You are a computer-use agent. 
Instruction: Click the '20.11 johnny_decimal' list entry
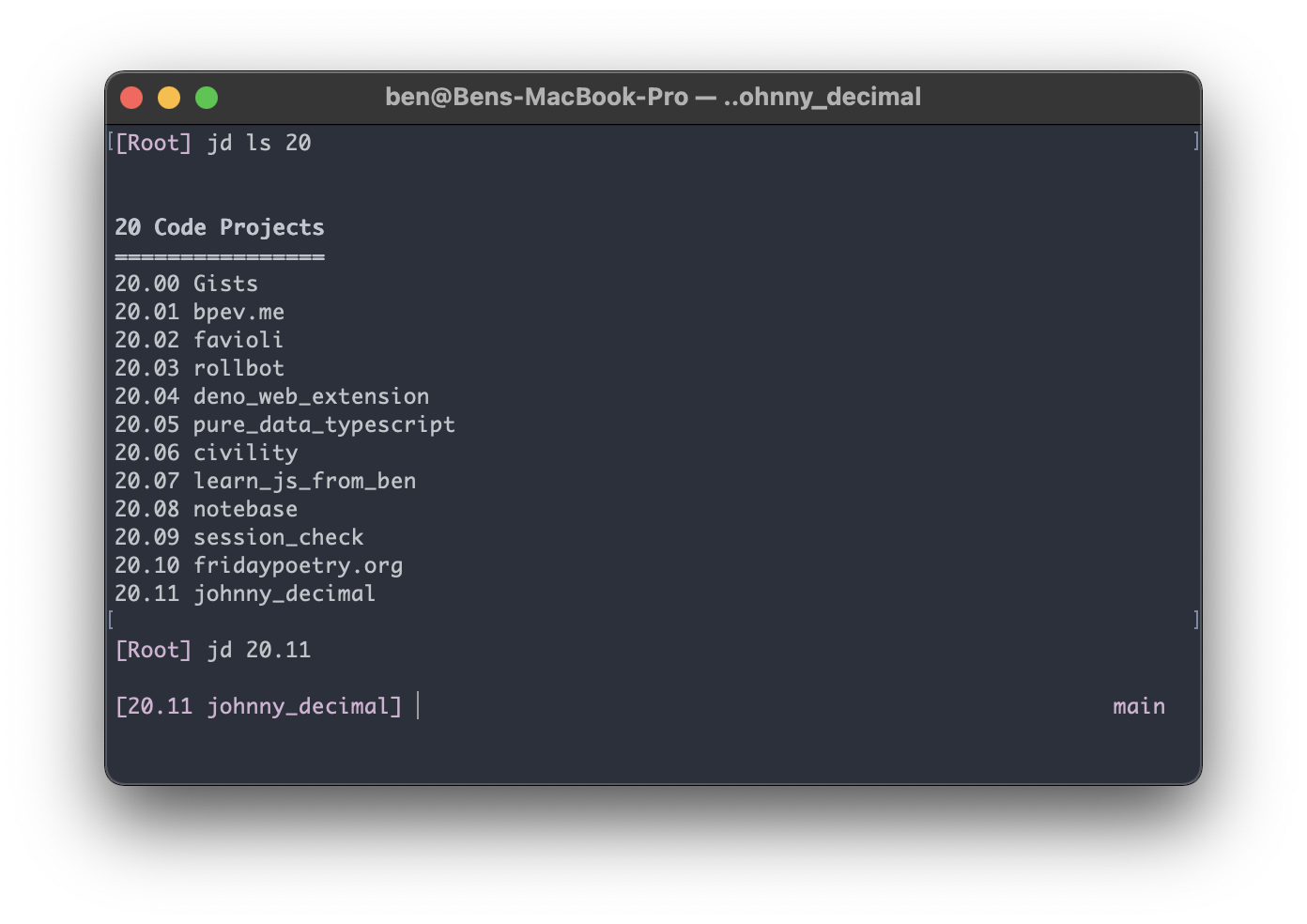245,593
